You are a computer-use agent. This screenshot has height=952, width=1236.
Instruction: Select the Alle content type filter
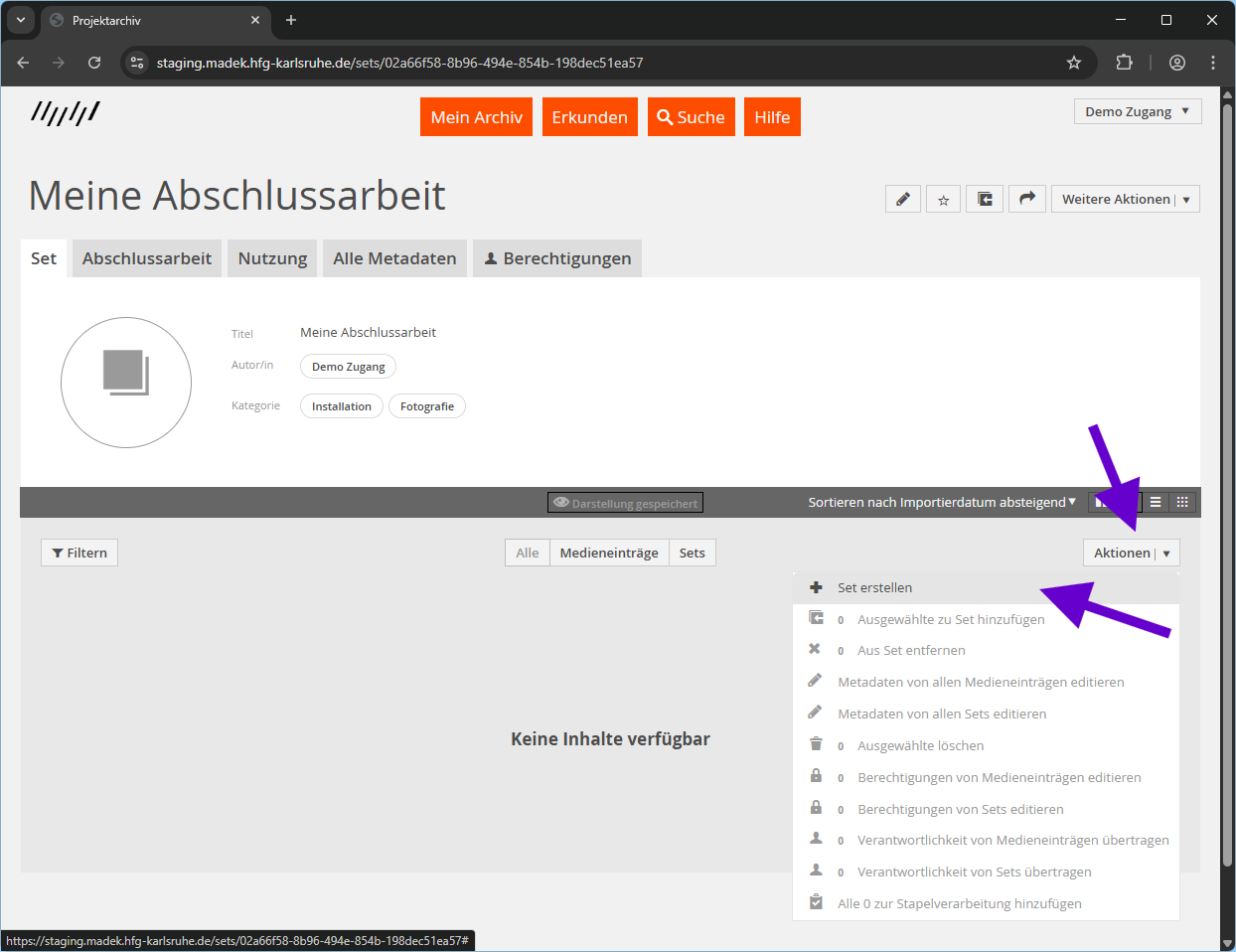[x=528, y=554]
